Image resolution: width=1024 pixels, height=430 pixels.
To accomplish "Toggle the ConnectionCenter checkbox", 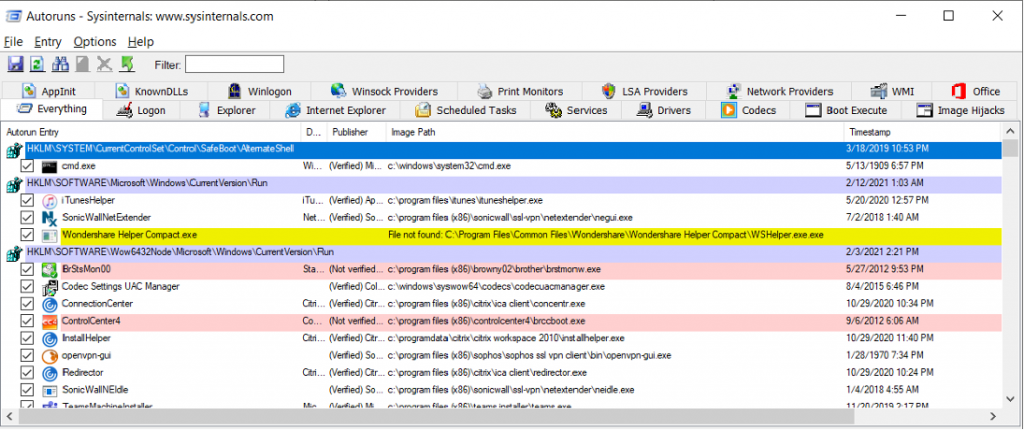I will tap(27, 303).
